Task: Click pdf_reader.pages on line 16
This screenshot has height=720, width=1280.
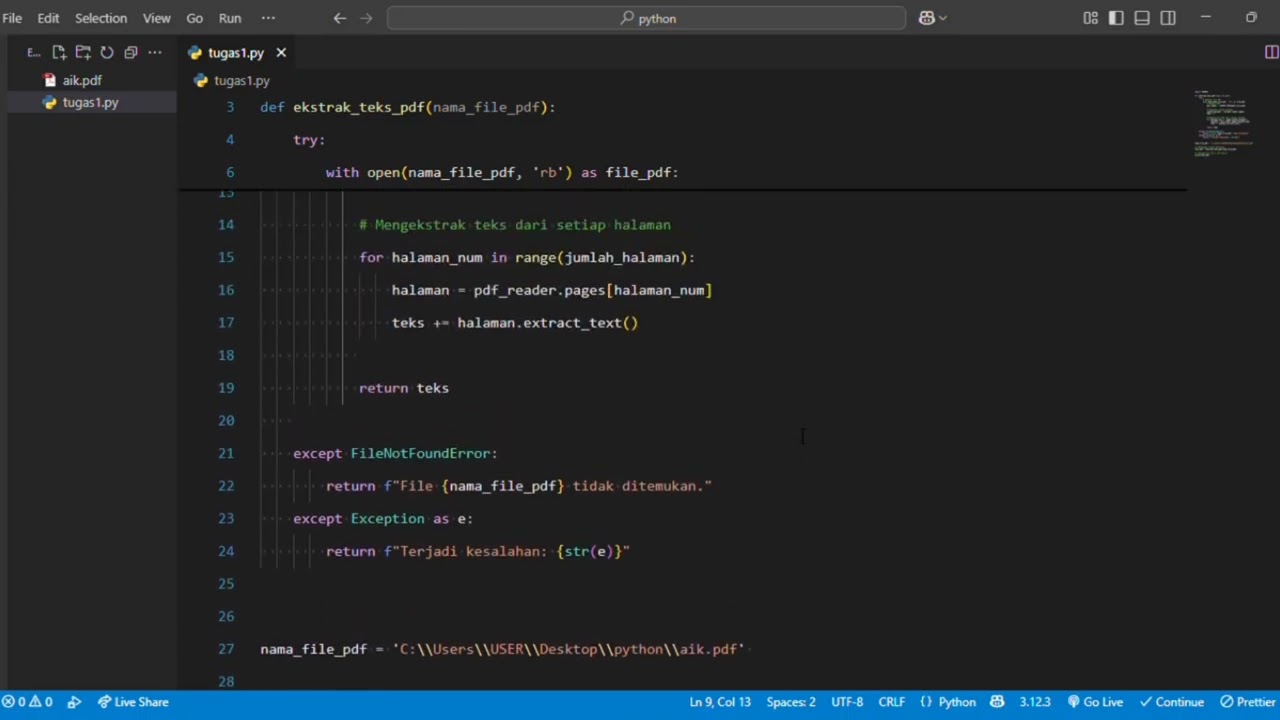Action: (539, 290)
